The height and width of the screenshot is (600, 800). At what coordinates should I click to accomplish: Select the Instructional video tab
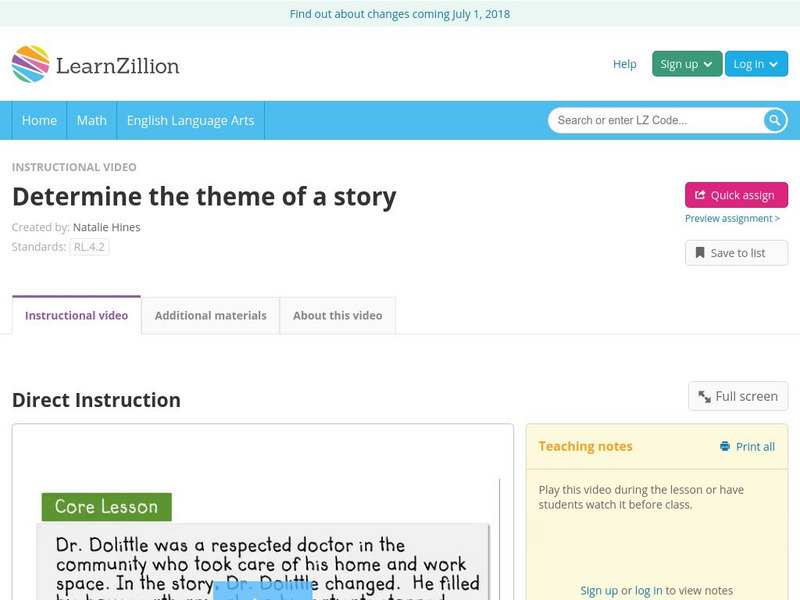[77, 315]
